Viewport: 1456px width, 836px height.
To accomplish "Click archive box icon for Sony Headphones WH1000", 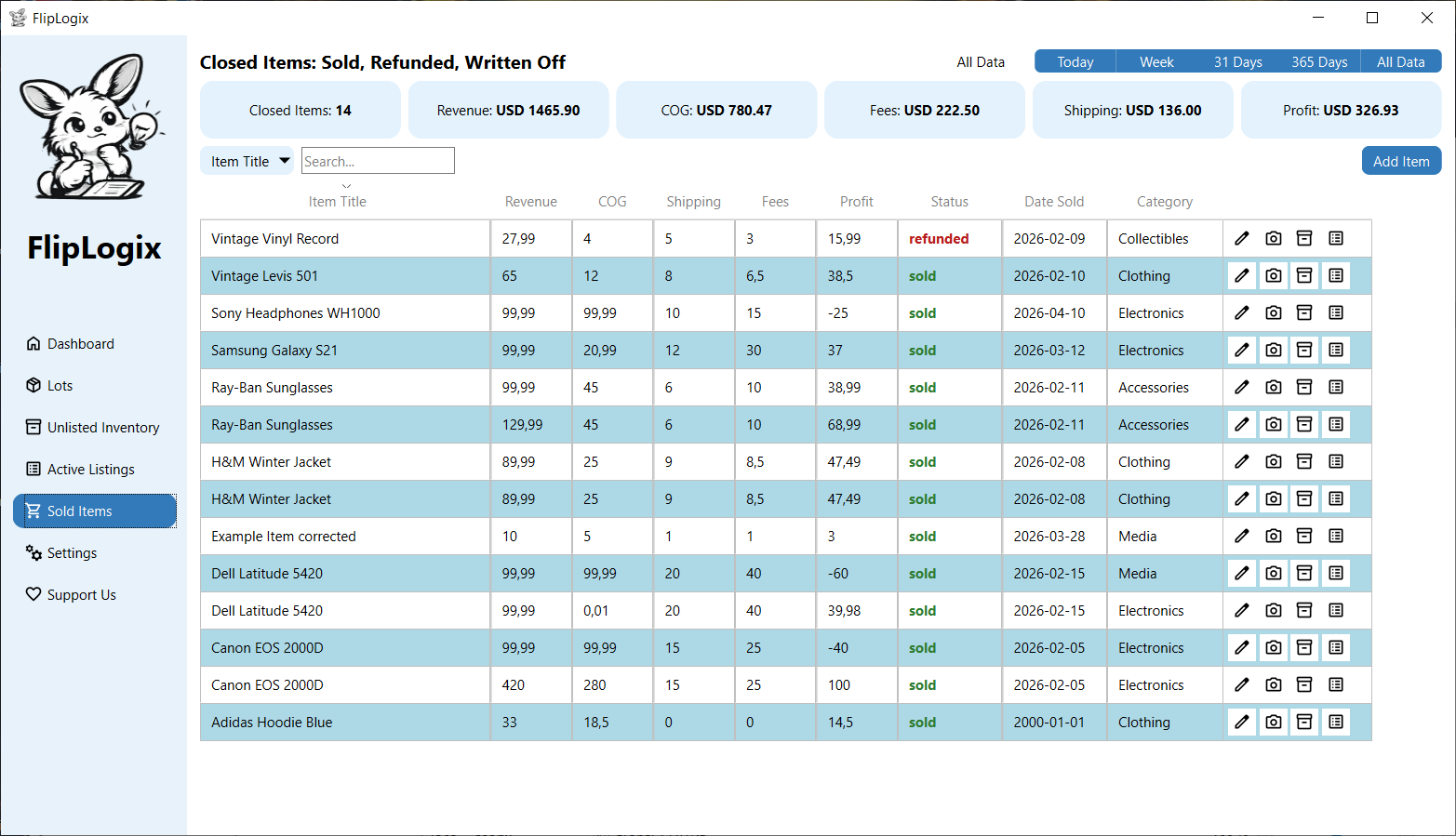I will tap(1304, 313).
